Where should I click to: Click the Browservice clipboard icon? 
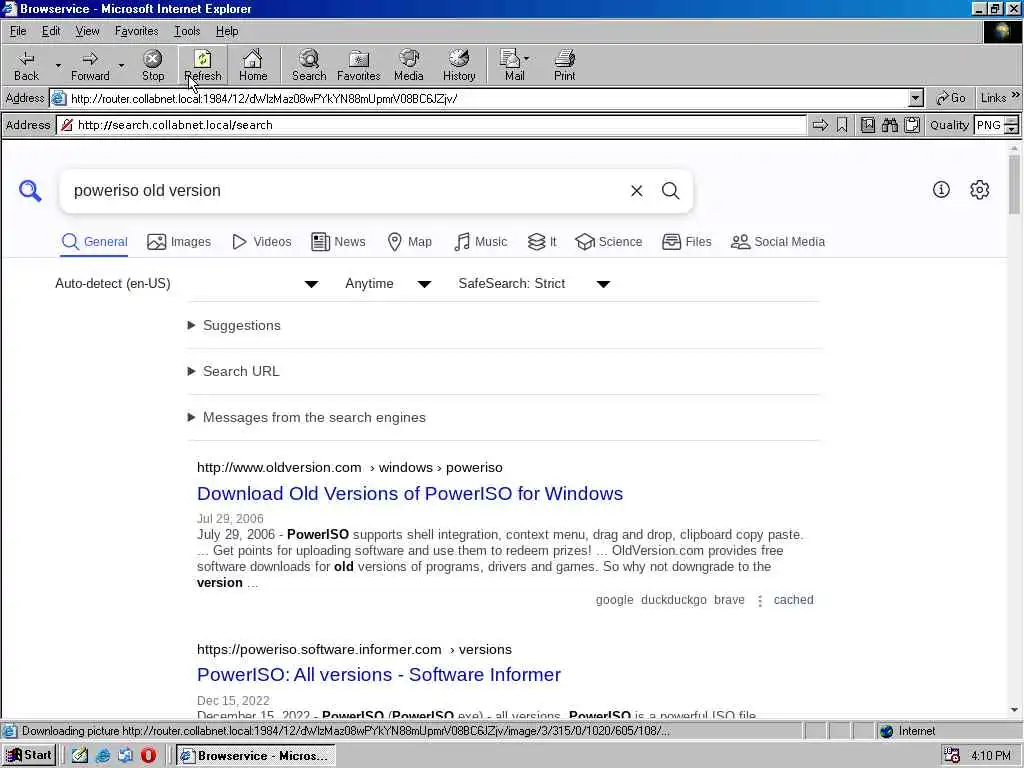click(x=912, y=125)
